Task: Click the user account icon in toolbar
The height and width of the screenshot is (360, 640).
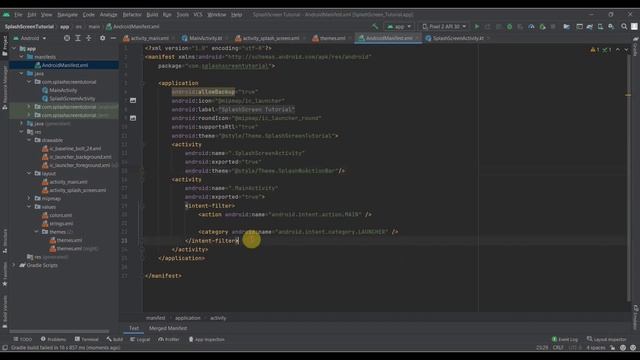Action: point(634,27)
